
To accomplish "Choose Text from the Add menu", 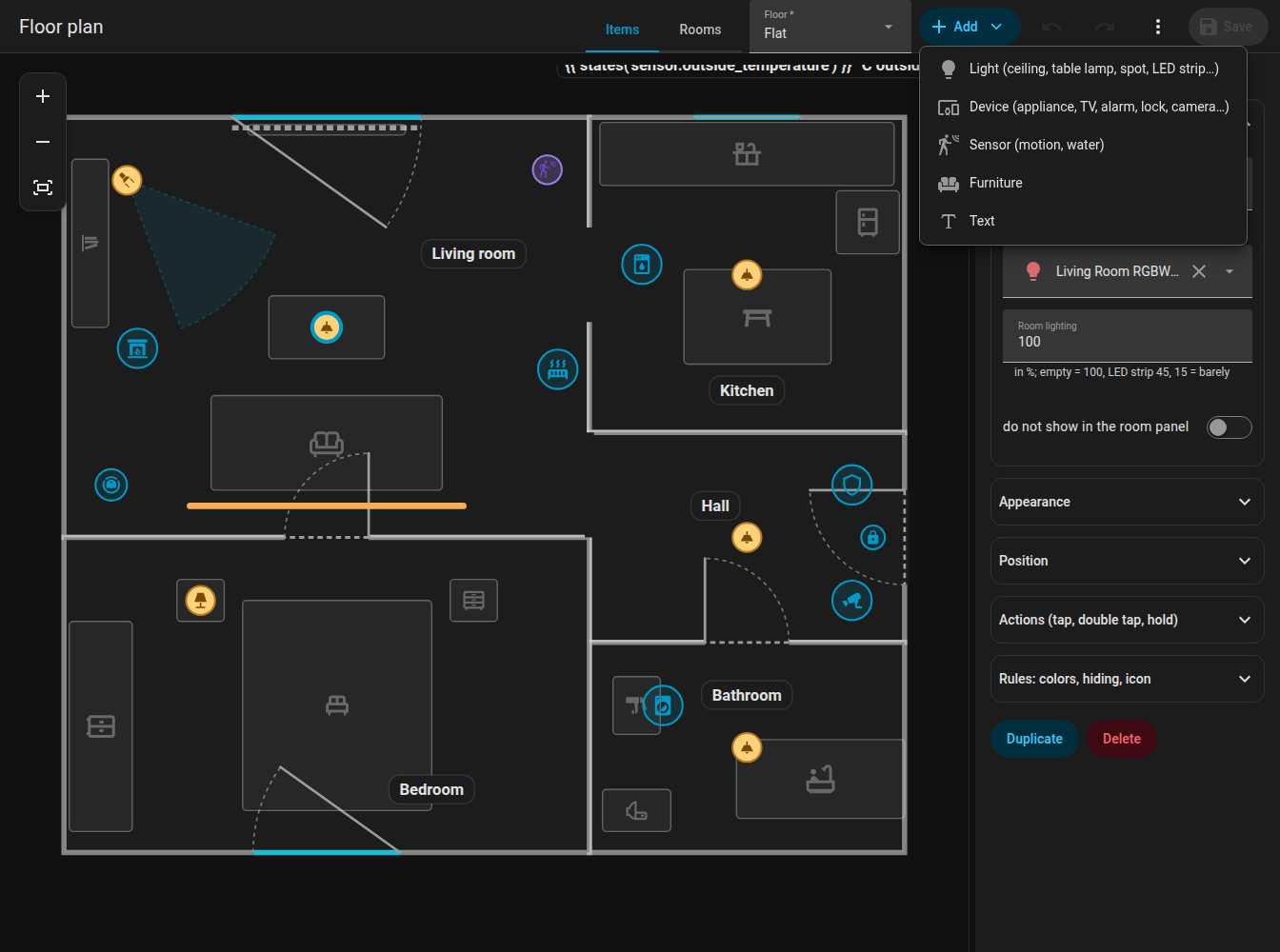I will point(1083,221).
